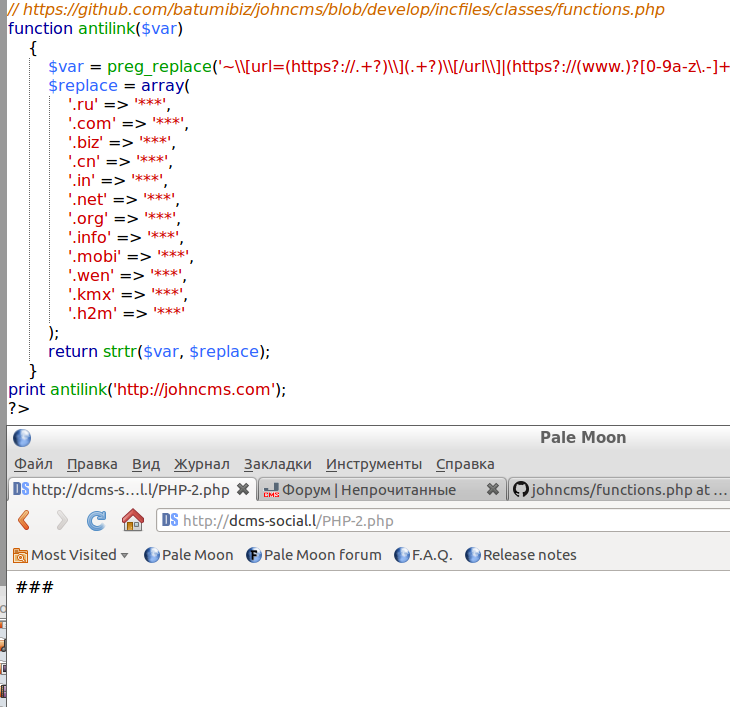Viewport: 730px width, 707px height.
Task: Open the Правка menu
Action: point(92,464)
